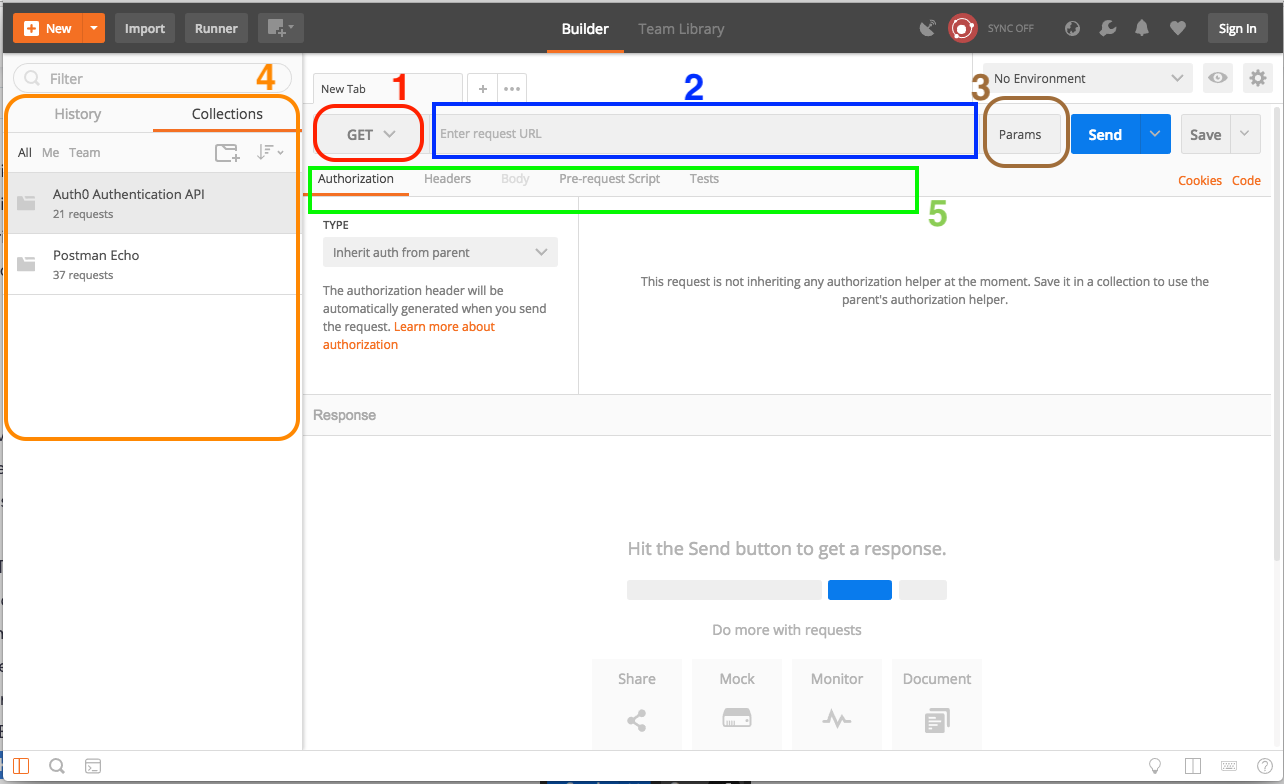The width and height of the screenshot is (1284, 784).
Task: Click the Enter request URL field
Action: [x=704, y=134]
